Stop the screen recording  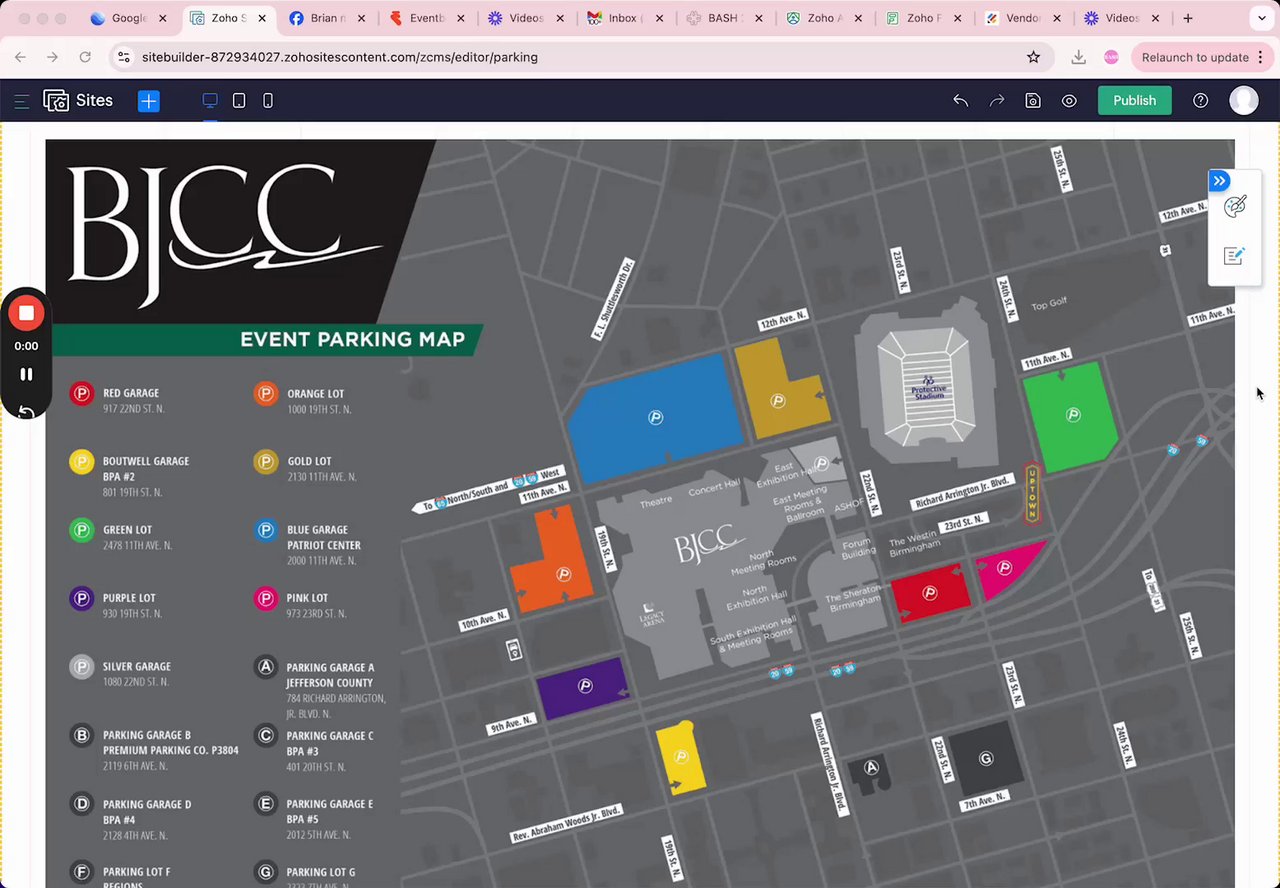(26, 313)
